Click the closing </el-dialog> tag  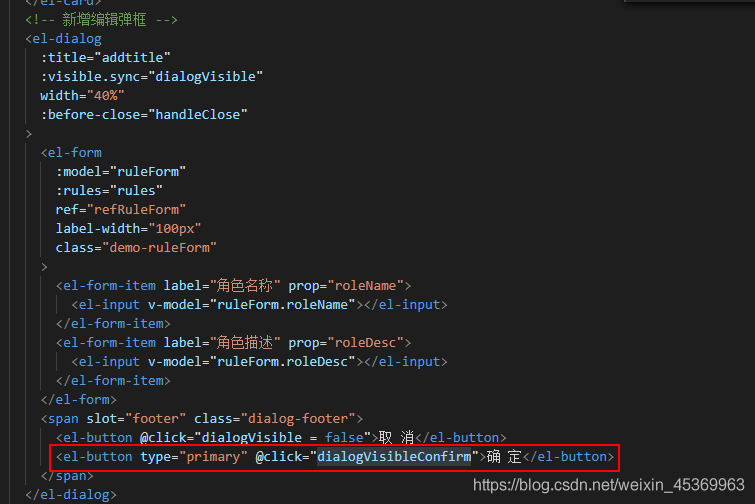click(x=71, y=494)
